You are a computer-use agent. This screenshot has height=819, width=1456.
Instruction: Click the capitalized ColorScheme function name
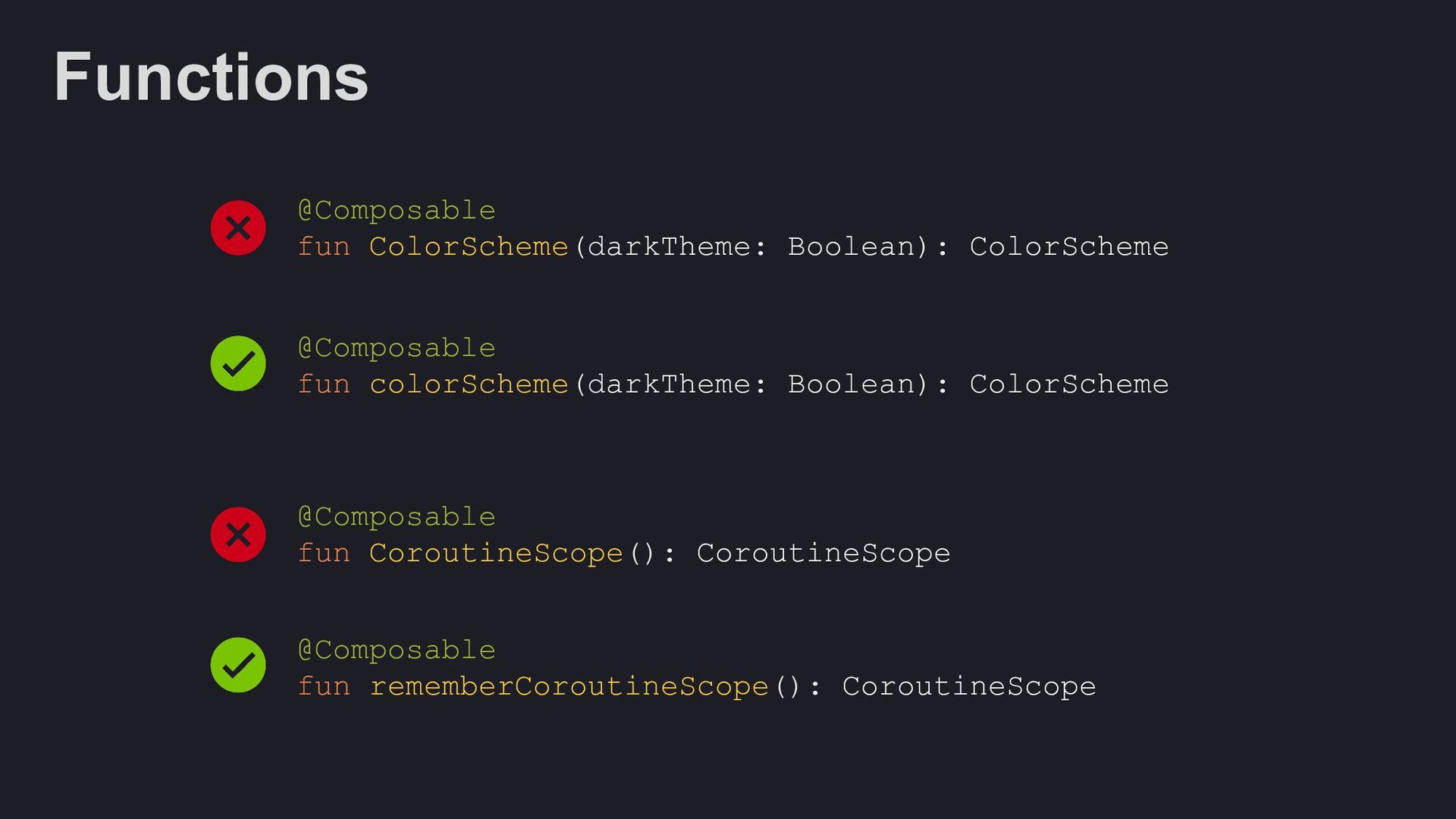469,246
